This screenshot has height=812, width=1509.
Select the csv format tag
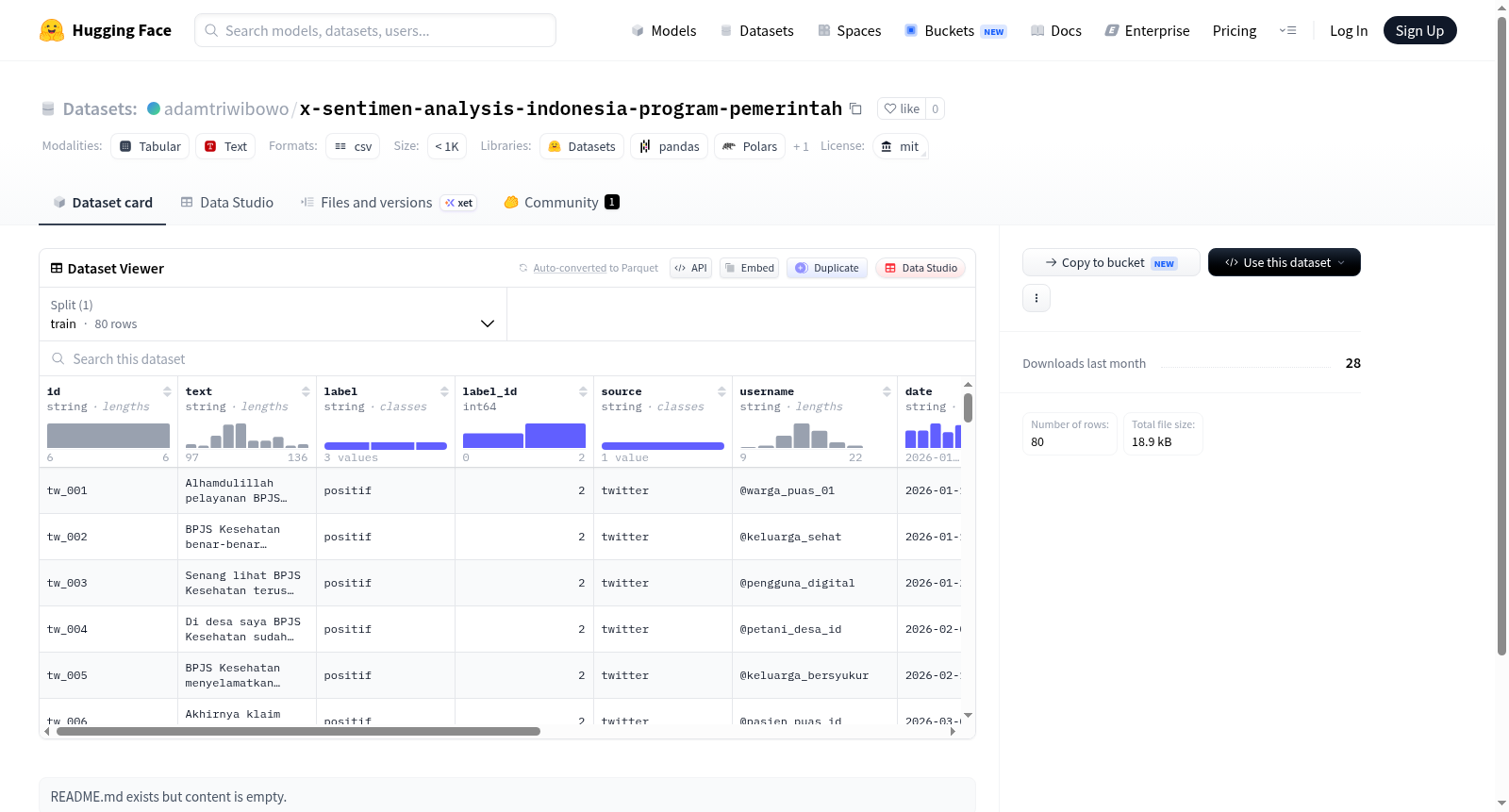[353, 146]
